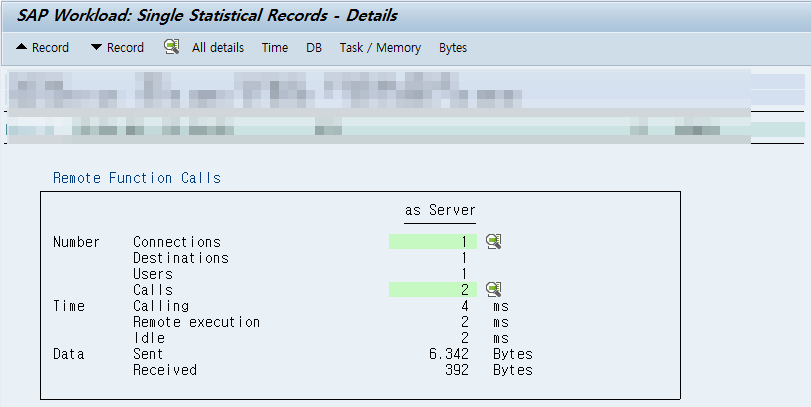Go to next record with down-arrow Record
This screenshot has height=407, width=811.
[x=117, y=47]
